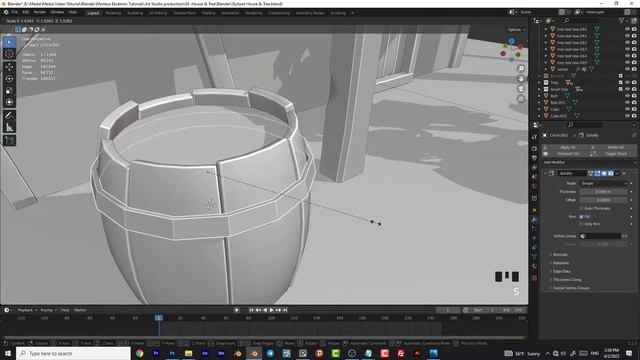Hide Bolt.001 via eye icon

pyautogui.click(x=627, y=102)
